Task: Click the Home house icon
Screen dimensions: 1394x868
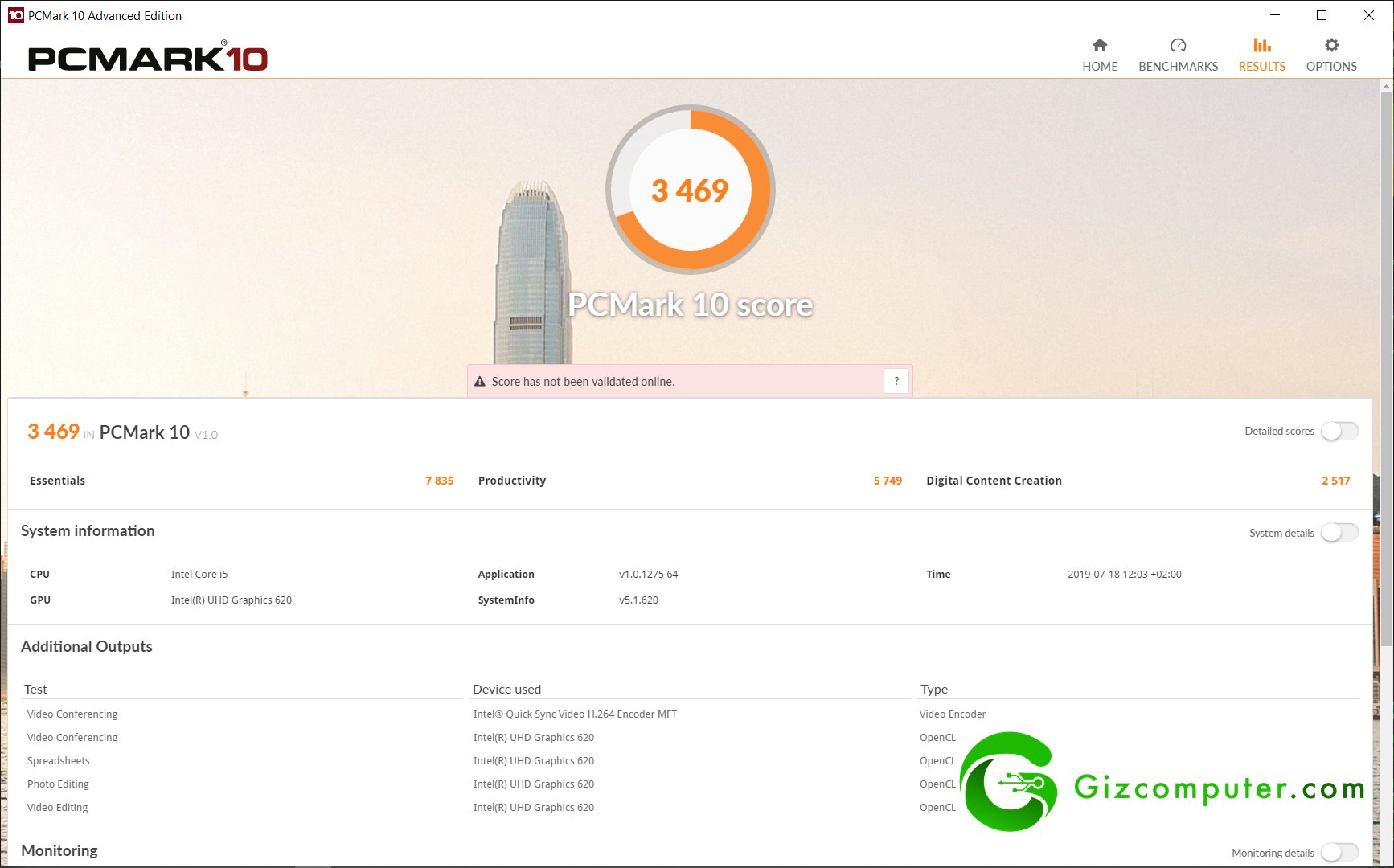Action: [1100, 45]
